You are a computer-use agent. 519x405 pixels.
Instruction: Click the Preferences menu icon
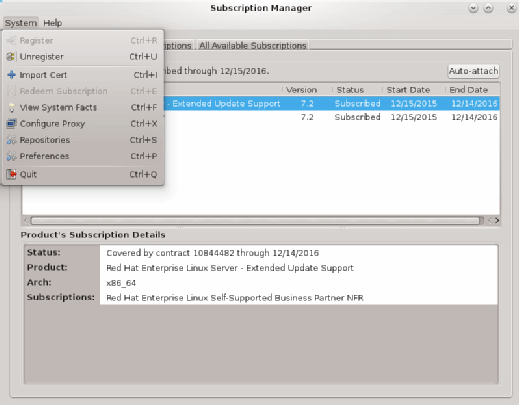(11, 156)
